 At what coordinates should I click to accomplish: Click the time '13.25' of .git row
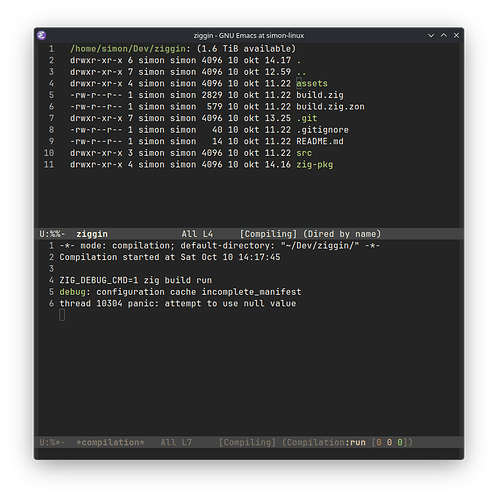(278, 118)
